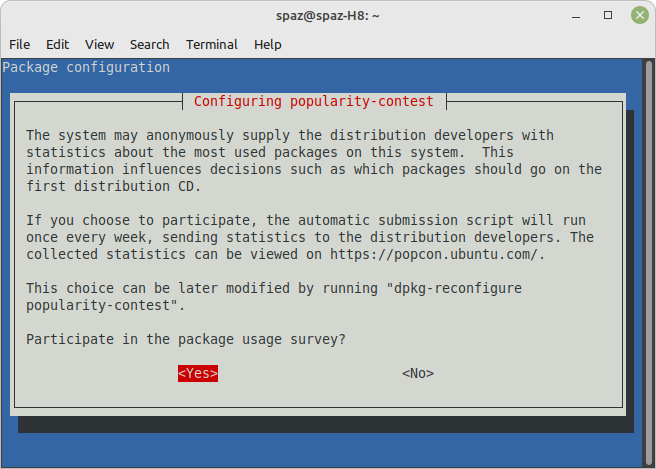656x469 pixels.
Task: Minimize the terminal window
Action: [x=576, y=16]
